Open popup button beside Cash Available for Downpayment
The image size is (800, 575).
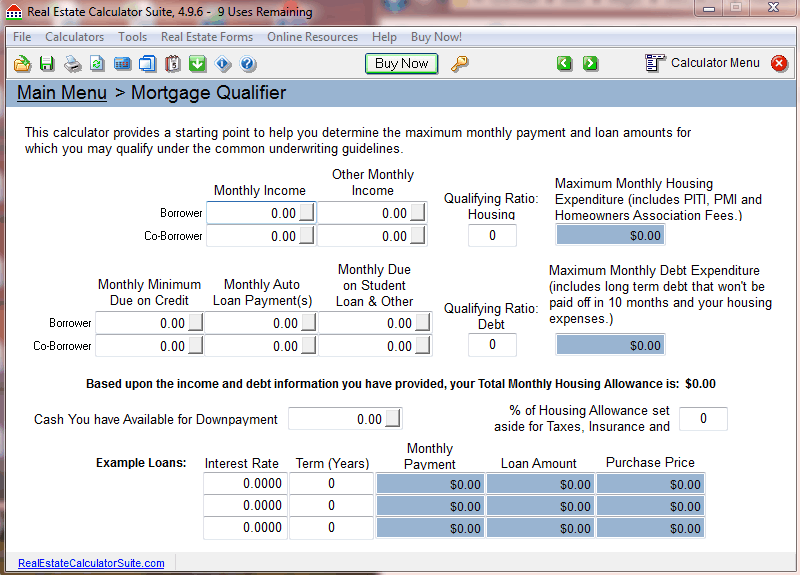pyautogui.click(x=393, y=419)
